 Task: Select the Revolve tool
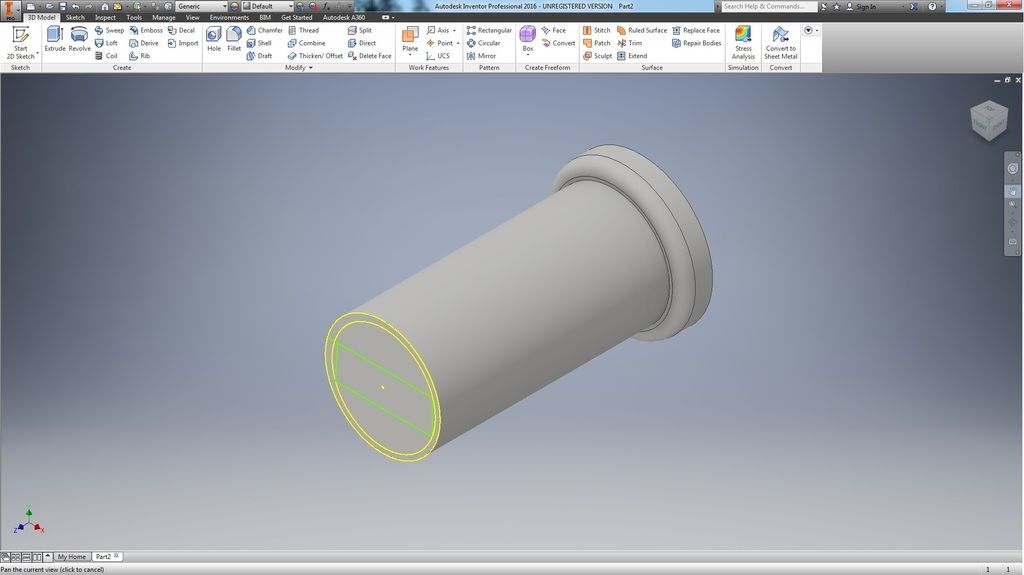coord(79,39)
